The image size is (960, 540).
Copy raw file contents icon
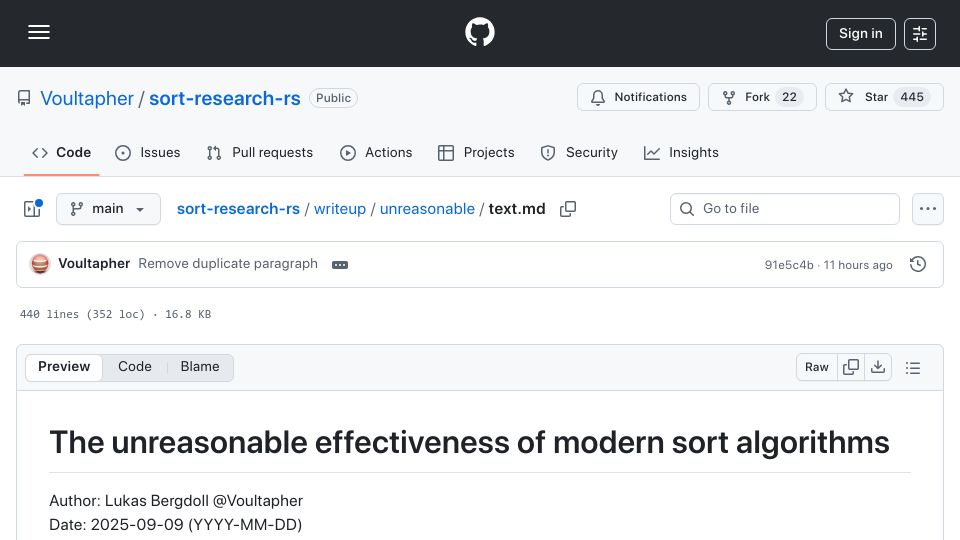(x=850, y=367)
